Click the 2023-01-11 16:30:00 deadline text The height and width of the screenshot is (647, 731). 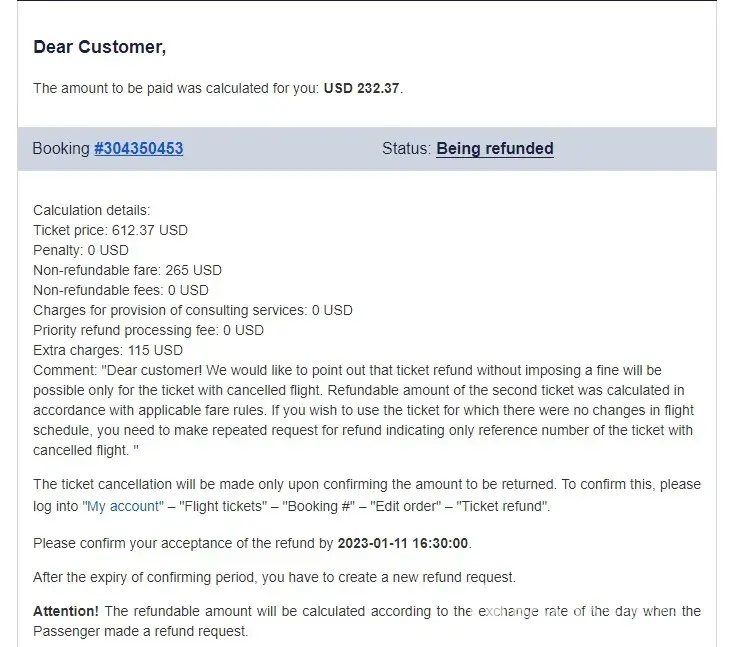pos(401,543)
